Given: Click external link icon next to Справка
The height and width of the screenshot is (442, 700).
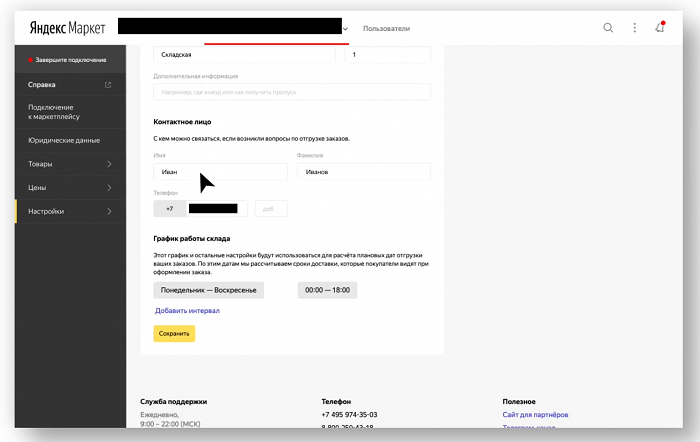Looking at the screenshot, I should 108,85.
